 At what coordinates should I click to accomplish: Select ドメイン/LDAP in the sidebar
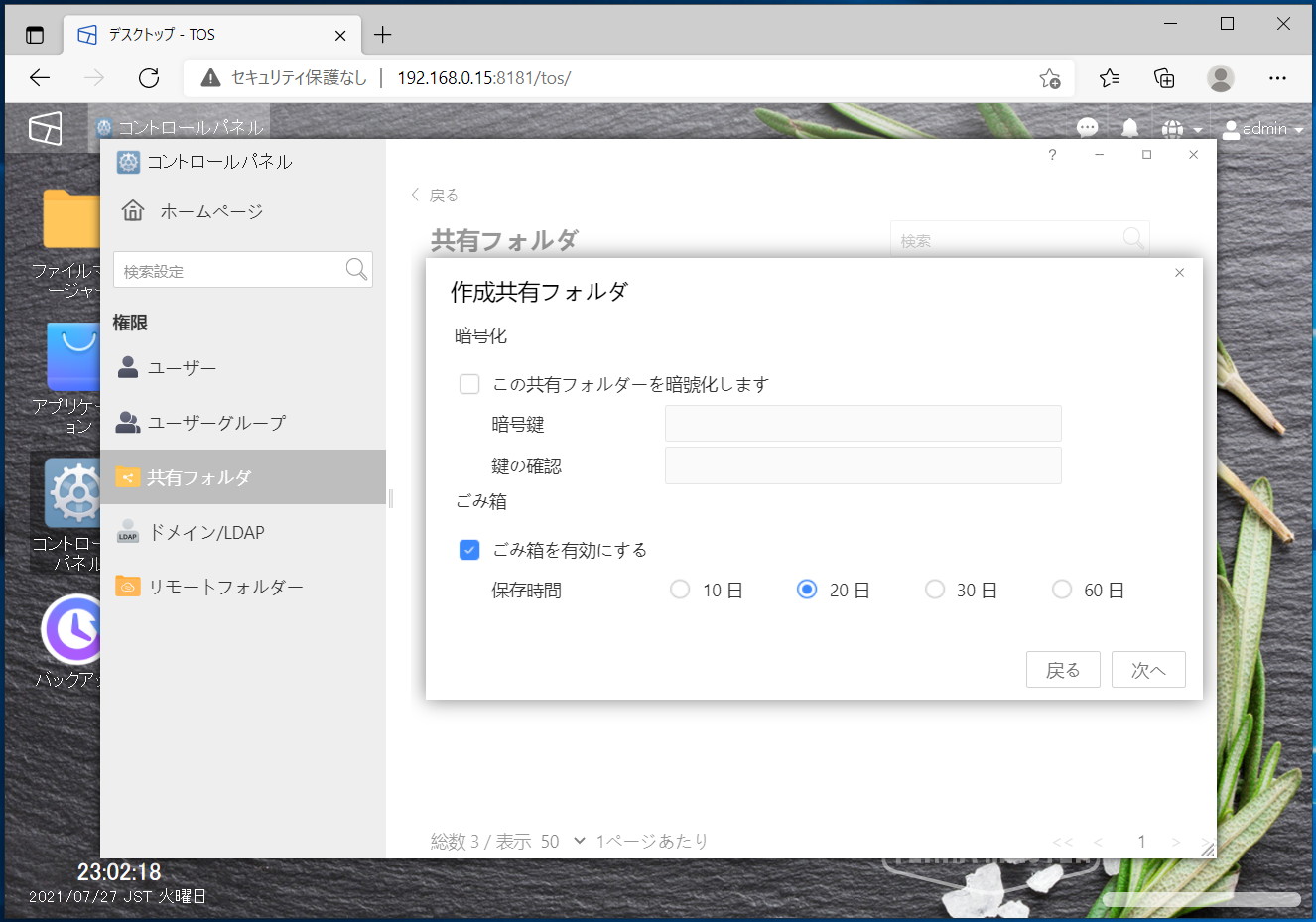(x=243, y=532)
